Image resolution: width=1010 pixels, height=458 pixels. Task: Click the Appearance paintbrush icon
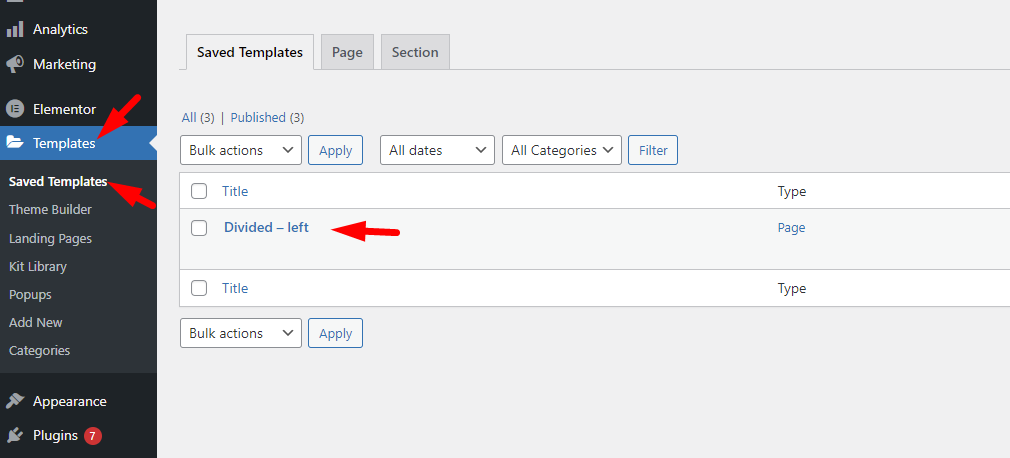click(15, 401)
